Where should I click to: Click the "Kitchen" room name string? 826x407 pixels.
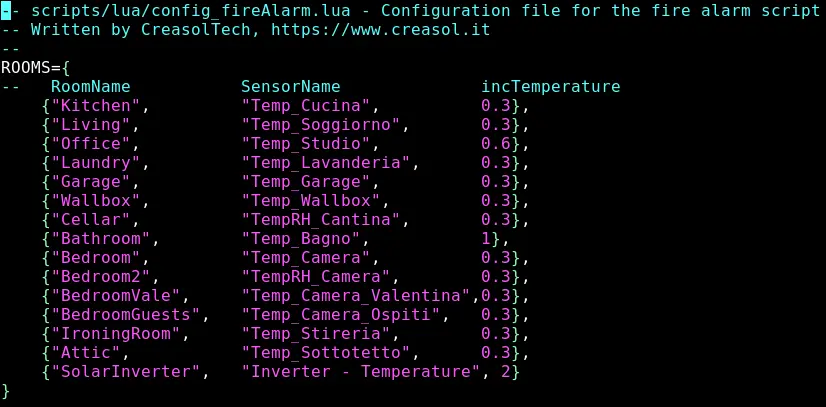pos(96,106)
